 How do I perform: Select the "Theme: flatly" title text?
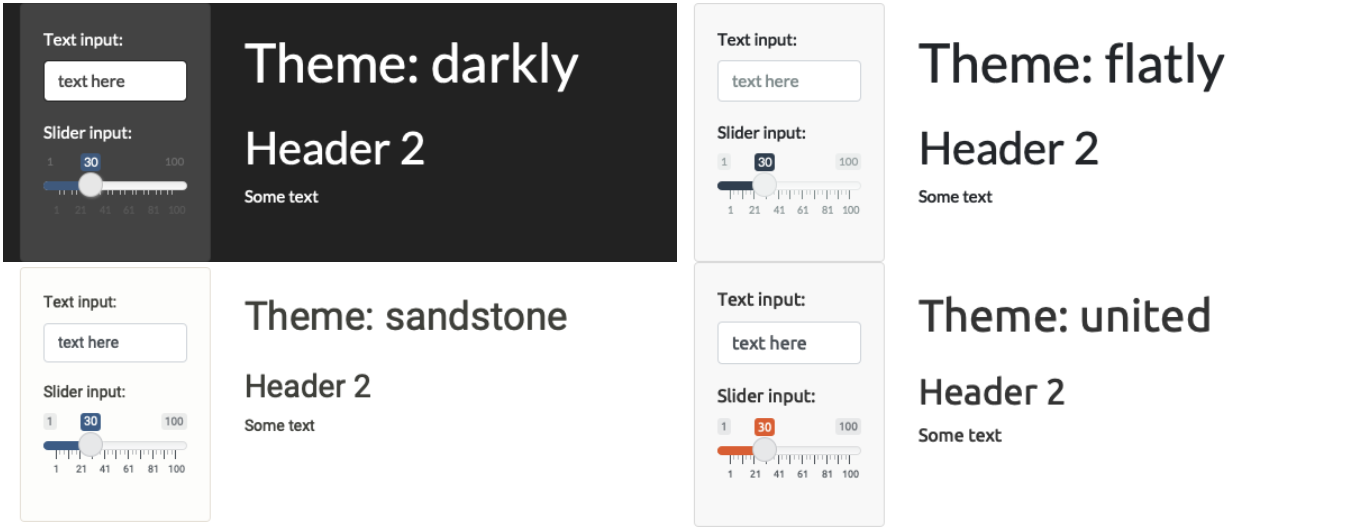[x=1071, y=64]
